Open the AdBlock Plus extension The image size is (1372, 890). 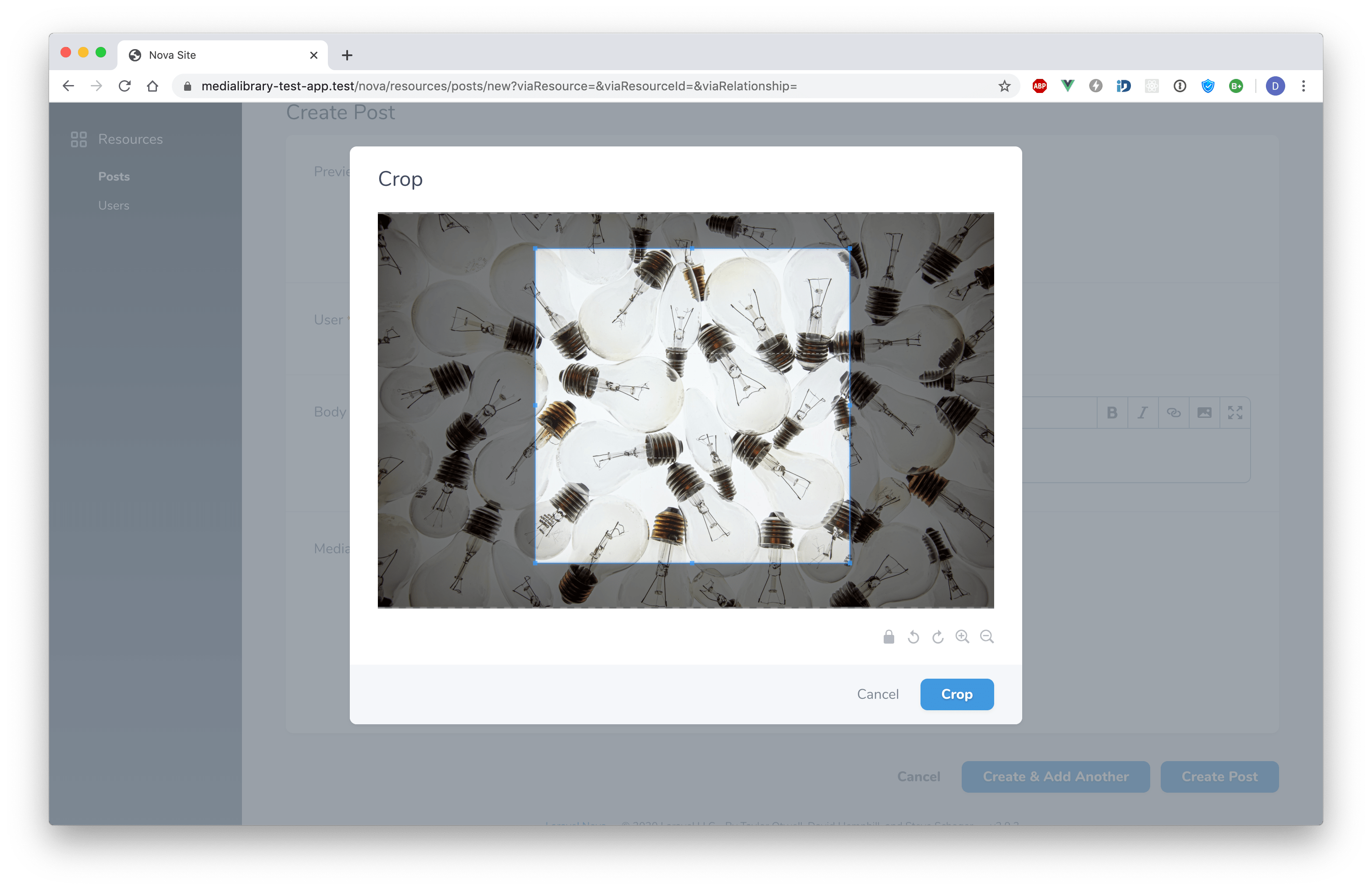point(1039,86)
